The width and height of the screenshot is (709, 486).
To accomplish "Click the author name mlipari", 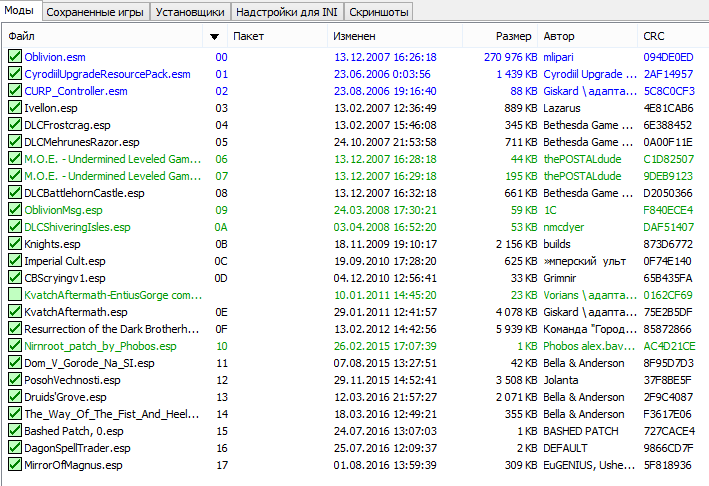I will point(558,57).
